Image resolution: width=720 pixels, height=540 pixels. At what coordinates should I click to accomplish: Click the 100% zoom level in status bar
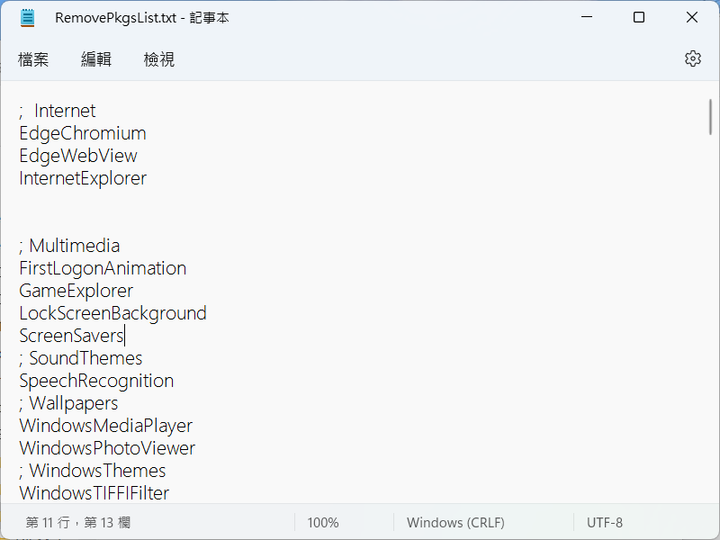tap(323, 523)
